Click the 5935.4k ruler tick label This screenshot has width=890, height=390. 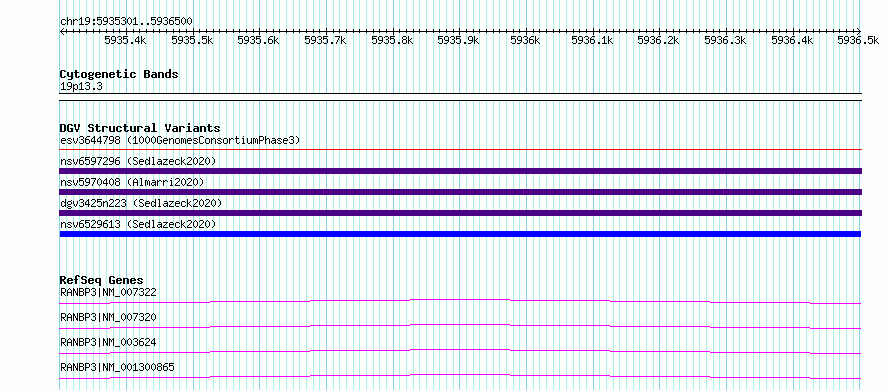tap(125, 40)
